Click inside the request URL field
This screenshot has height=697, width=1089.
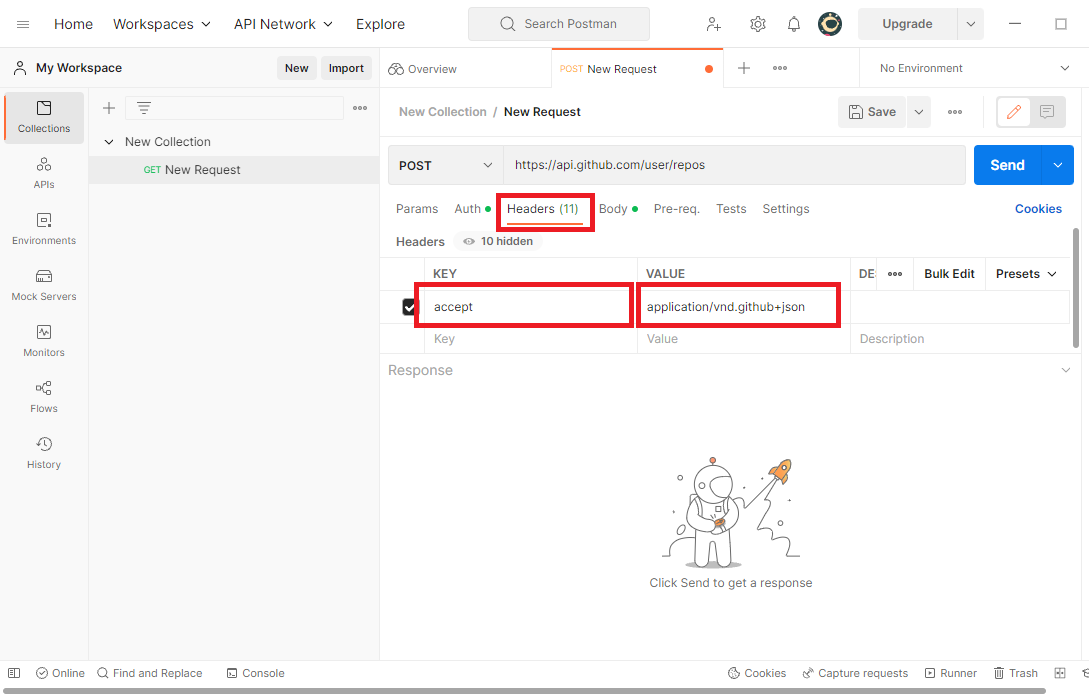point(700,164)
